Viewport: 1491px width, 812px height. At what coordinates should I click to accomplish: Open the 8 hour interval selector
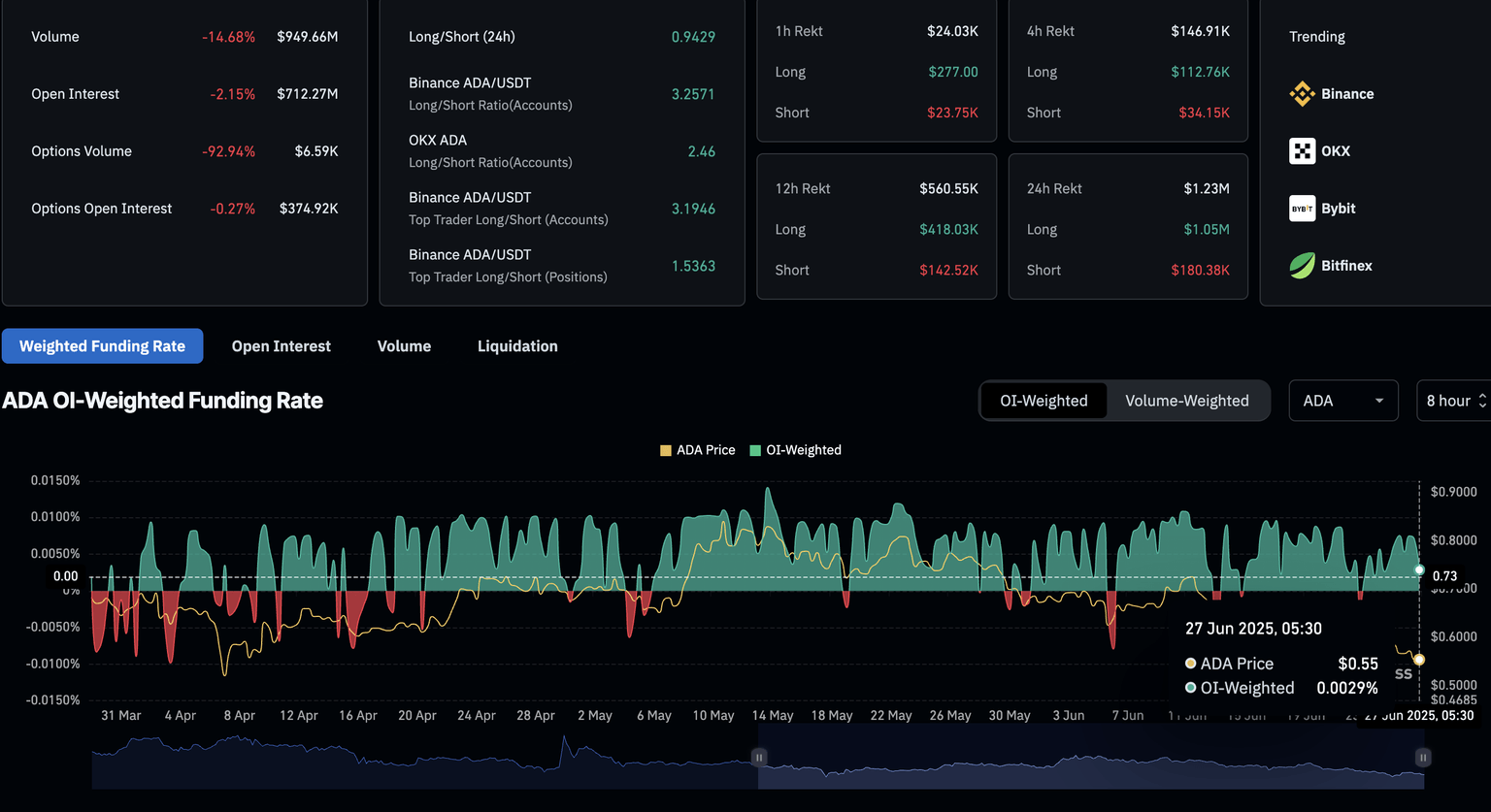click(x=1455, y=401)
